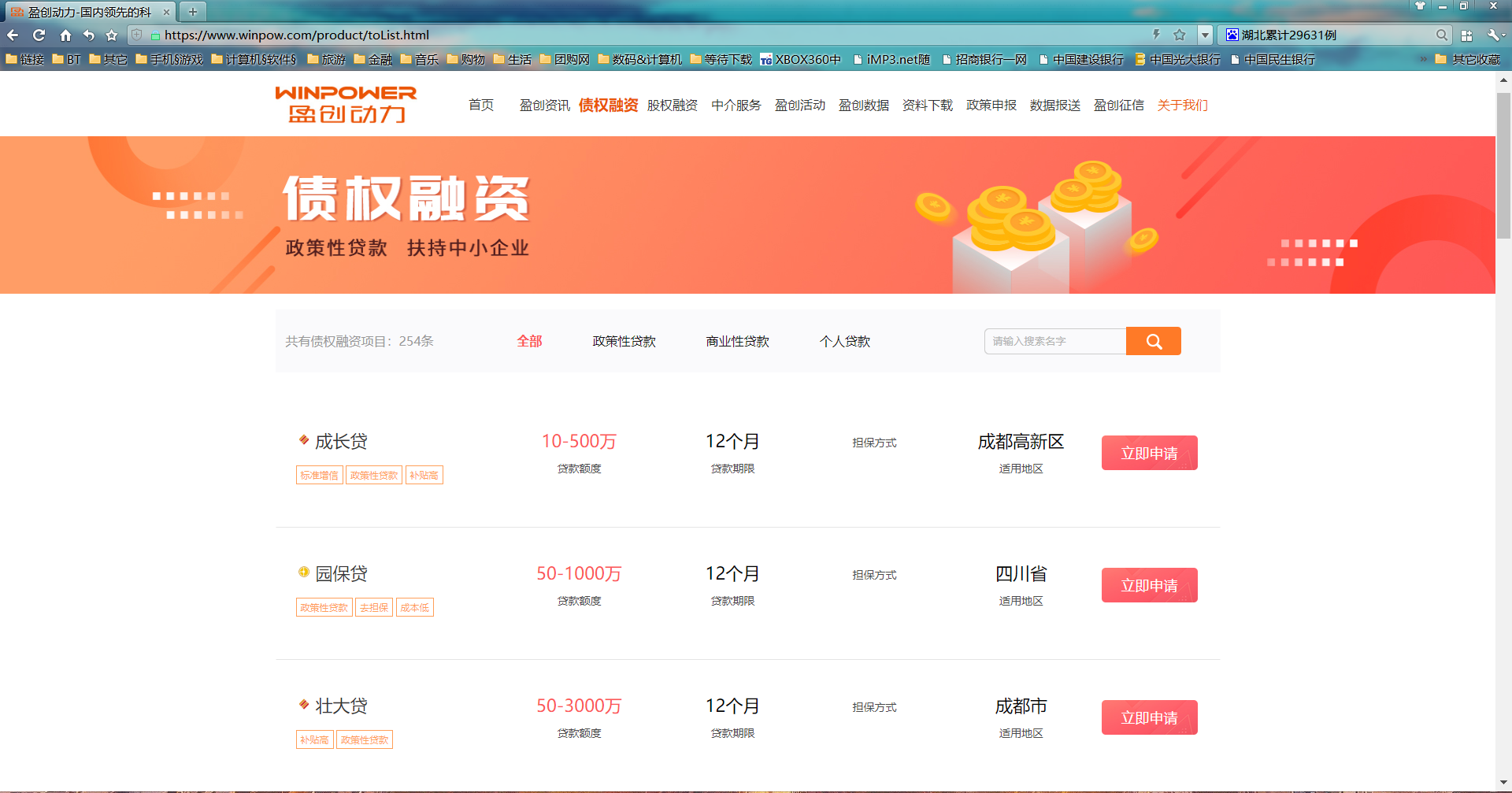Click 立即申请 for 成长贷

(x=1150, y=453)
